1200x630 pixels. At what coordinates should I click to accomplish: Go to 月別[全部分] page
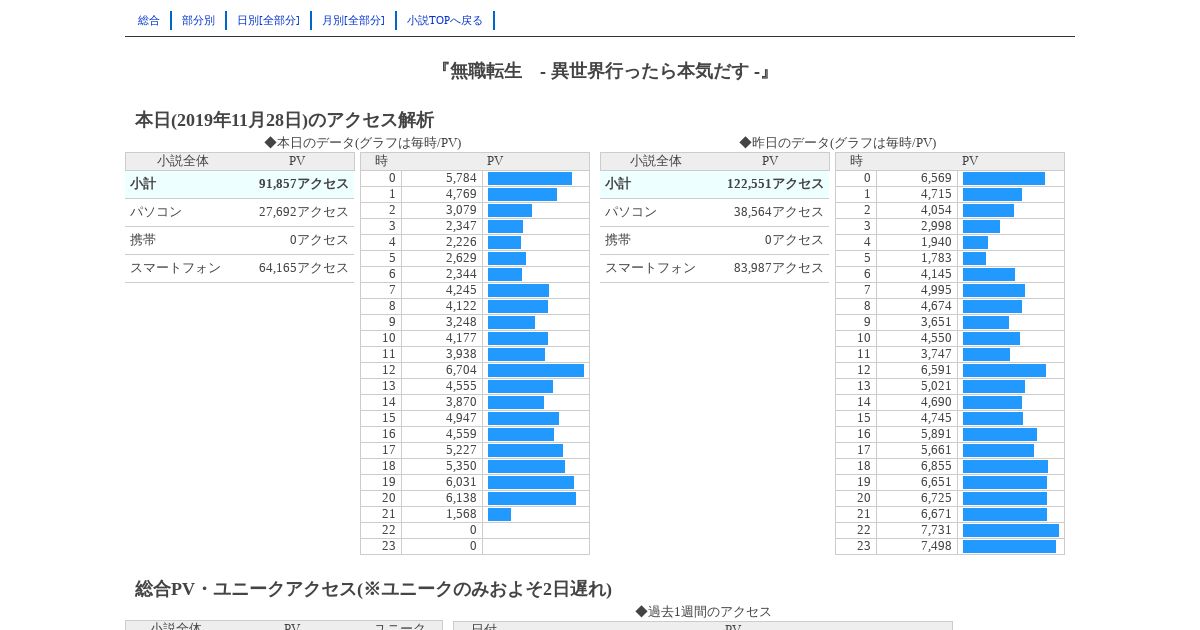tap(353, 20)
